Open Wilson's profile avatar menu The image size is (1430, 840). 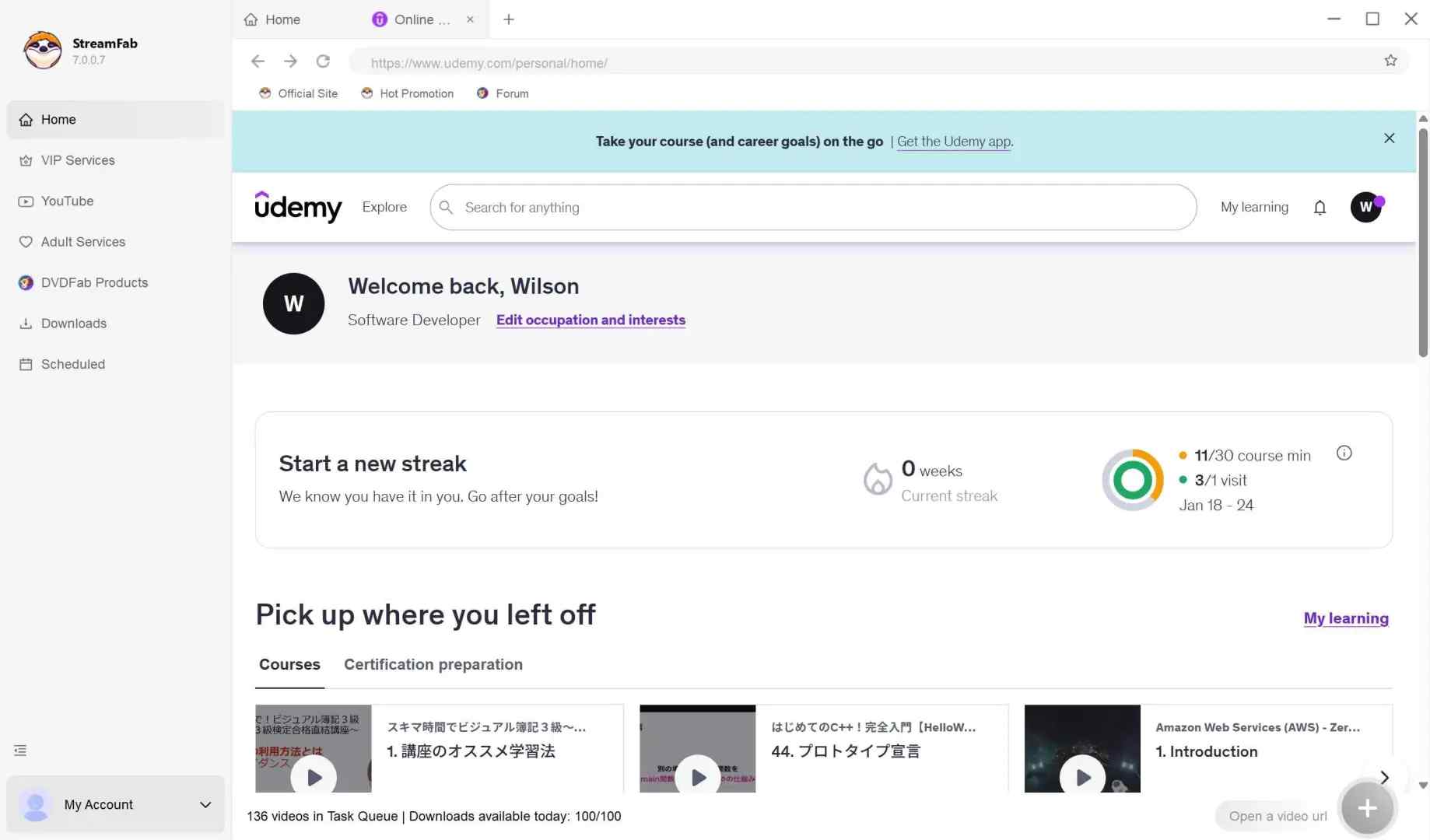pyautogui.click(x=1366, y=207)
